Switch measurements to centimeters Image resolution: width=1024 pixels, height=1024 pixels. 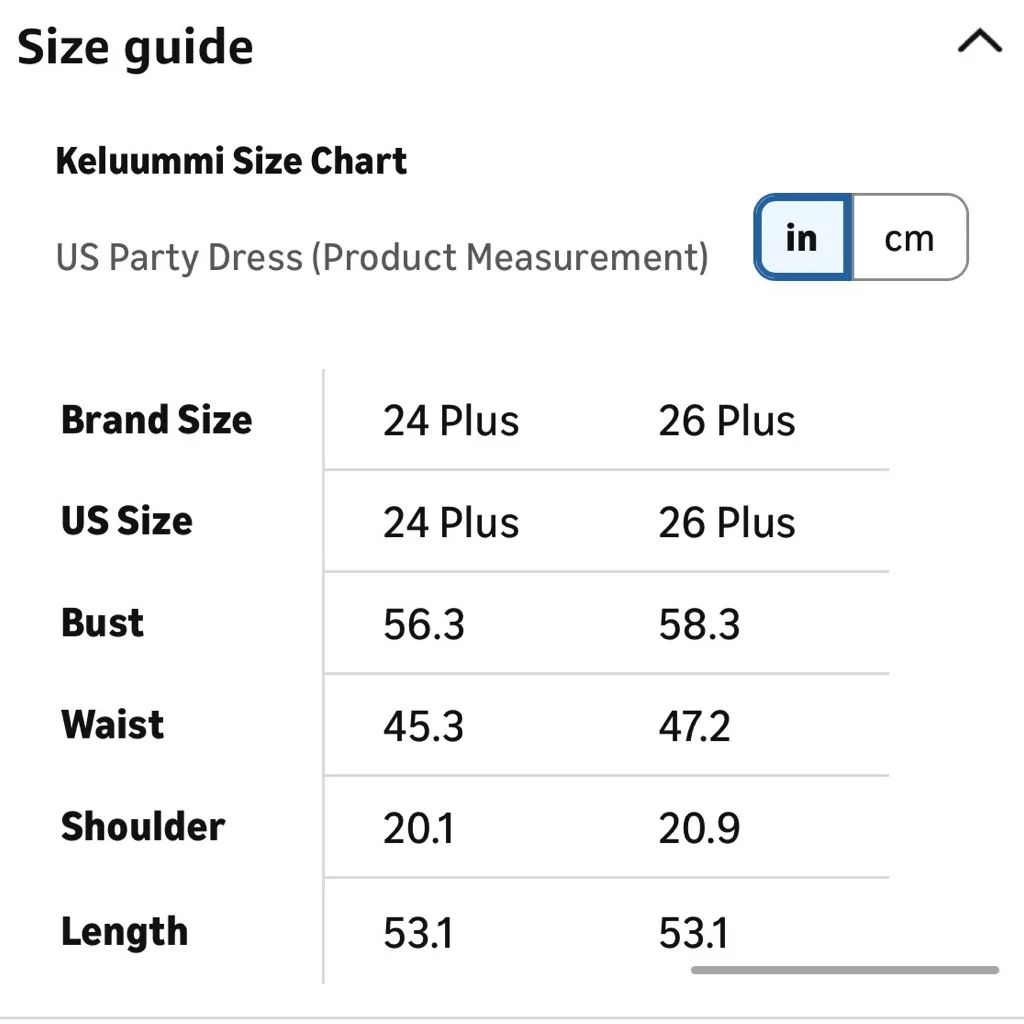tap(909, 238)
